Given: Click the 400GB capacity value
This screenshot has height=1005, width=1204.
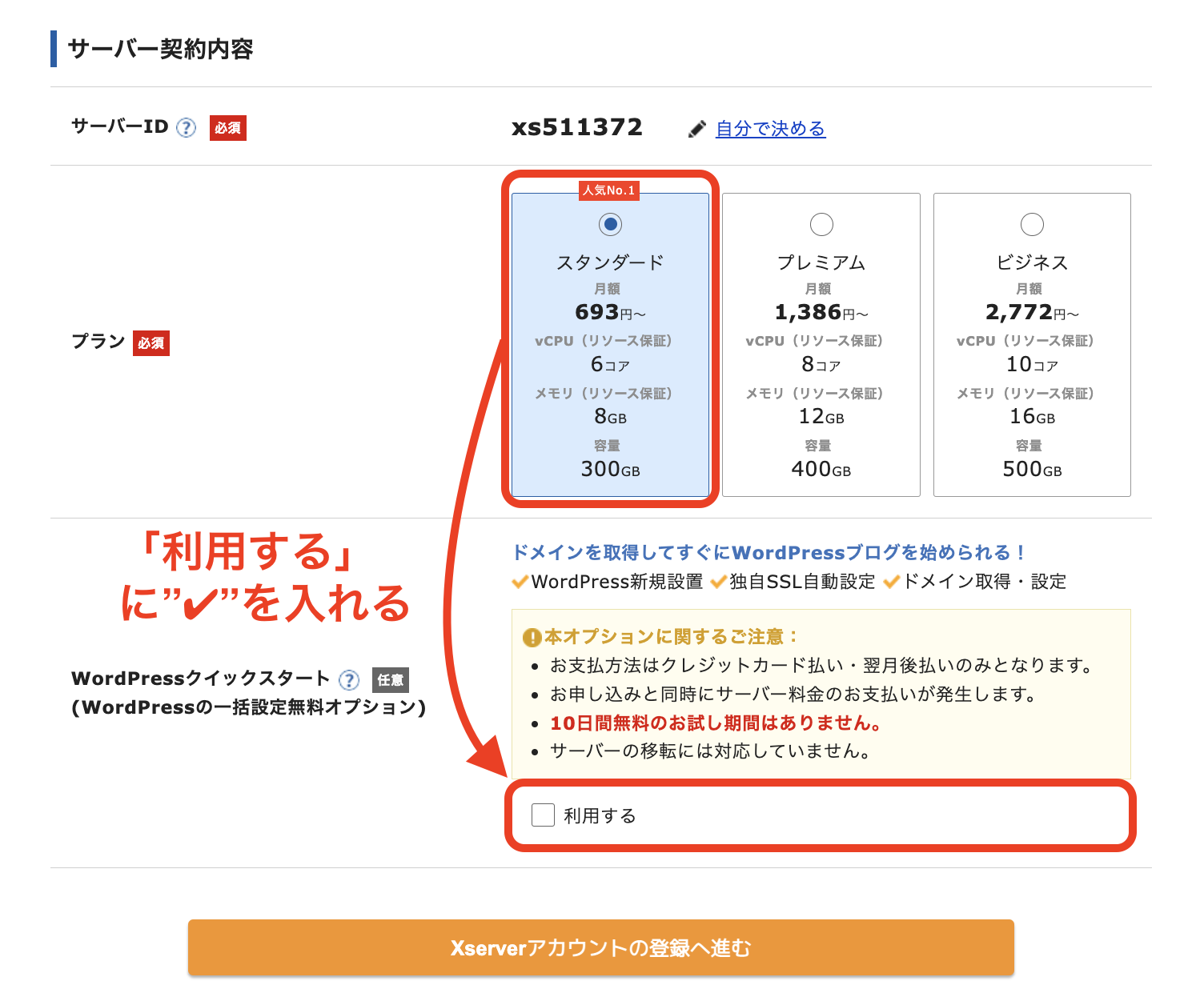Looking at the screenshot, I should (821, 469).
